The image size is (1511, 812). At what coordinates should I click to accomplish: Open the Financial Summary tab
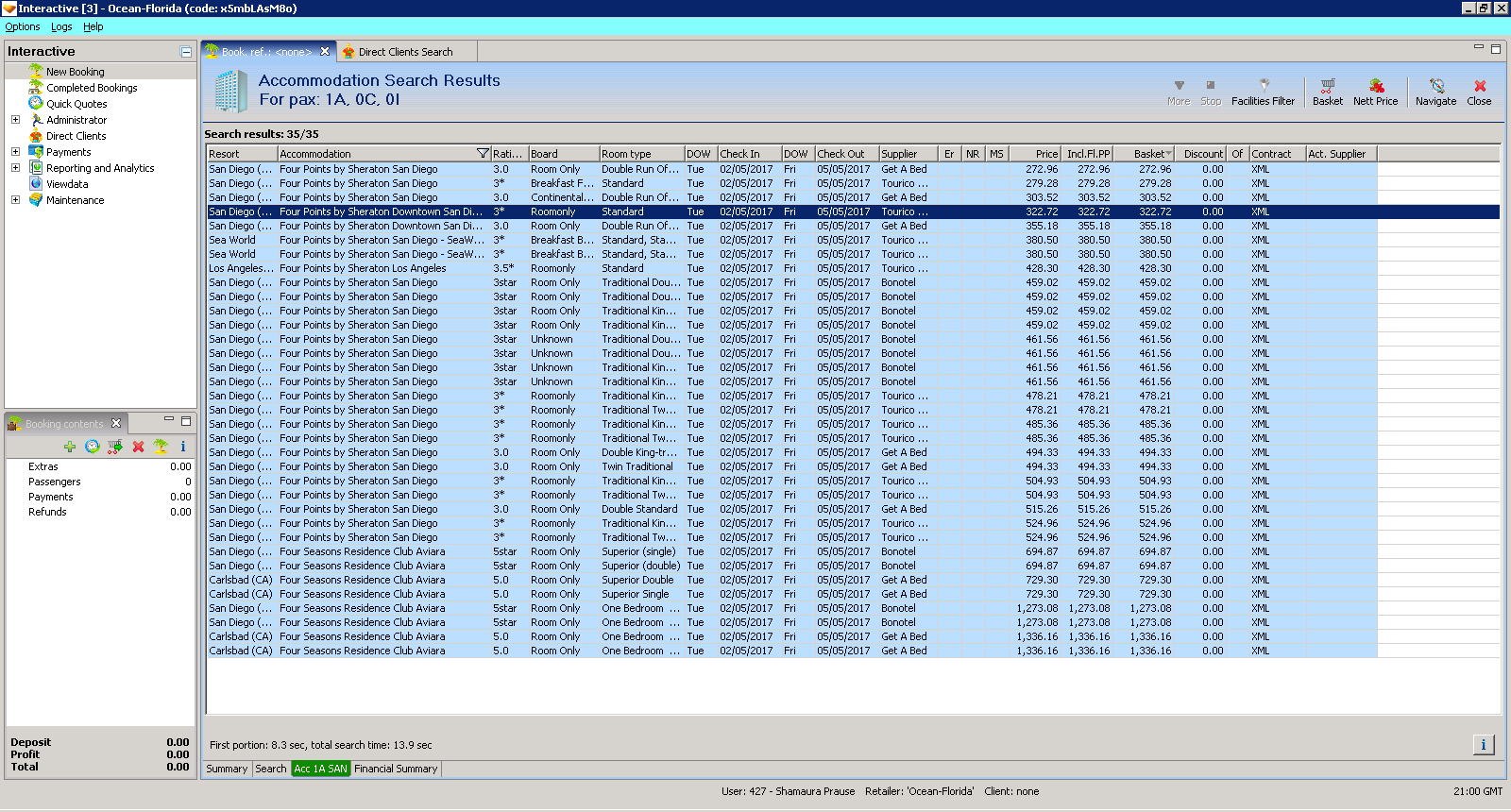point(396,769)
